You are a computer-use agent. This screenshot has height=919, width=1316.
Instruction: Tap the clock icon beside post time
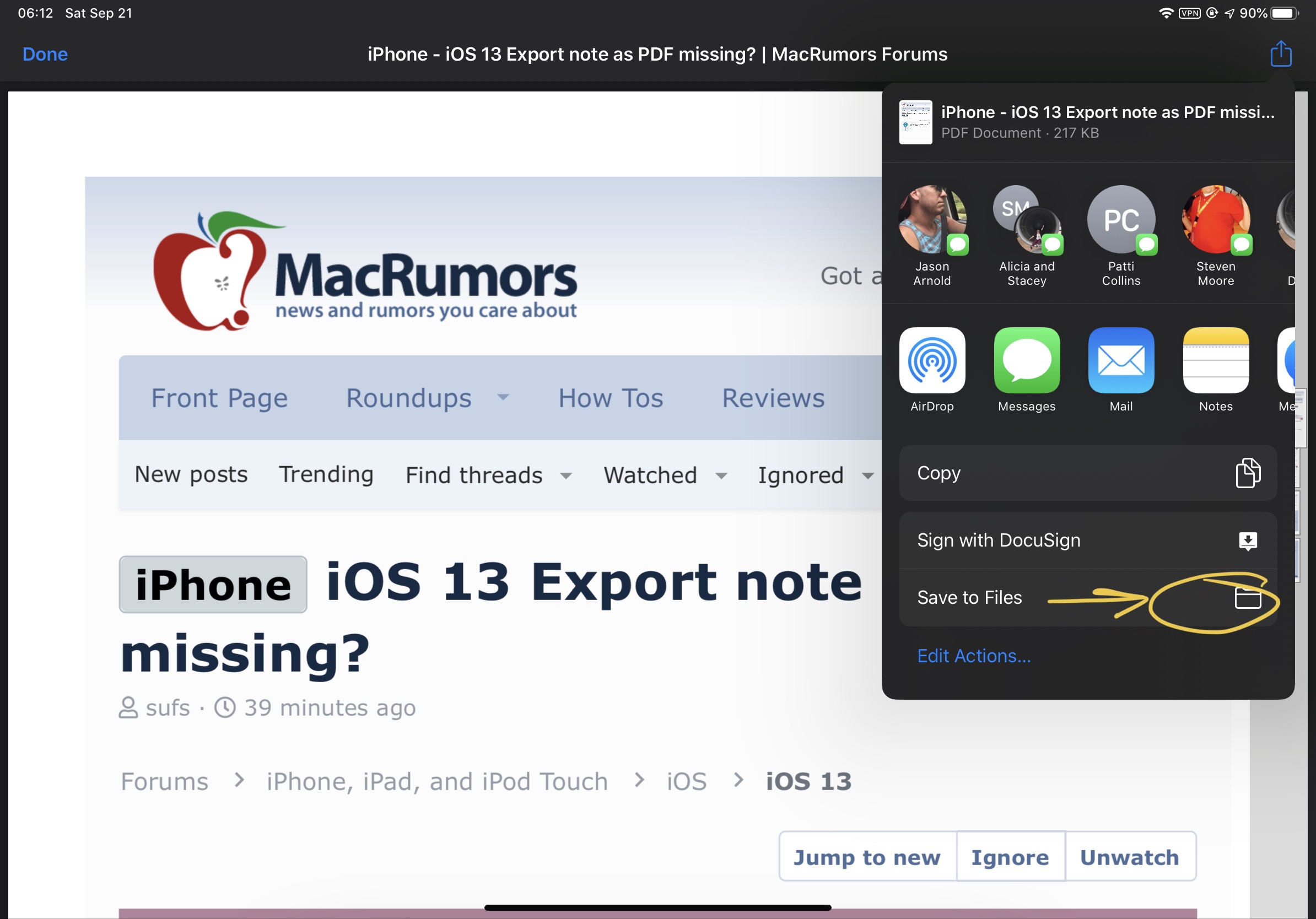225,707
